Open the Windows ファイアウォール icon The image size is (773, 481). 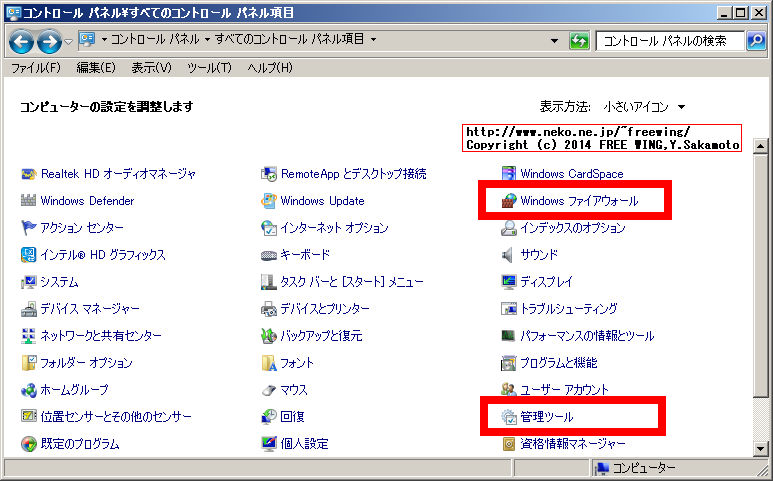(508, 201)
